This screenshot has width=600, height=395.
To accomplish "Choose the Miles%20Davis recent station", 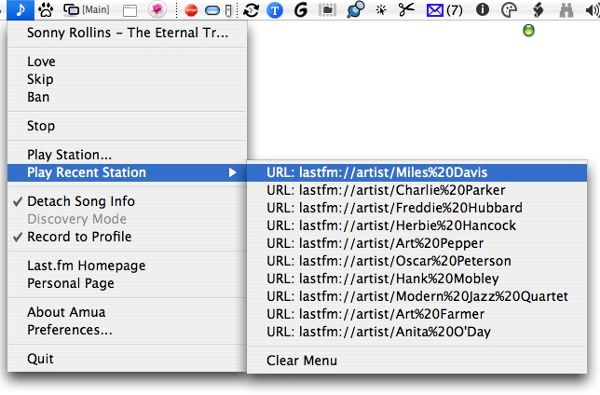I will pyautogui.click(x=417, y=173).
